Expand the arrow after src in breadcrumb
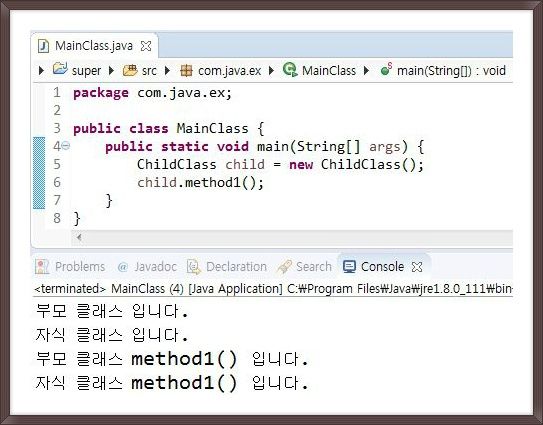 [167, 71]
